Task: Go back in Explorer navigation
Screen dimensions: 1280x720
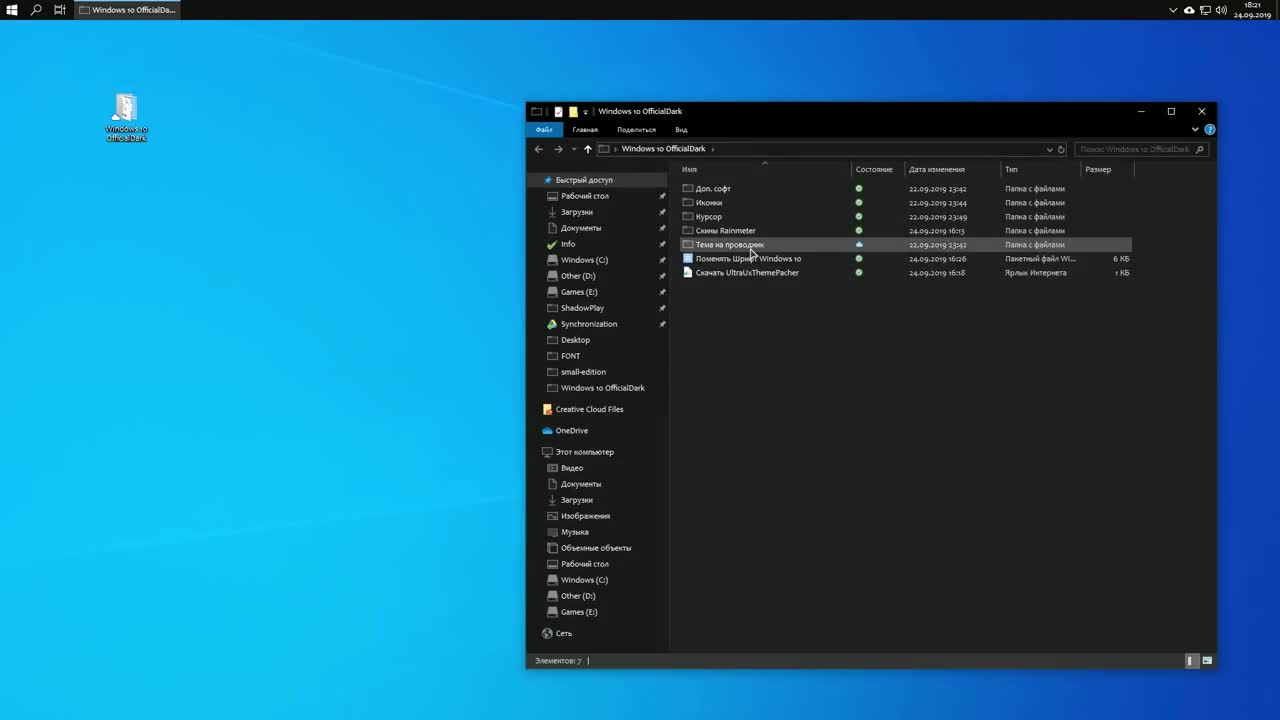Action: click(x=539, y=149)
